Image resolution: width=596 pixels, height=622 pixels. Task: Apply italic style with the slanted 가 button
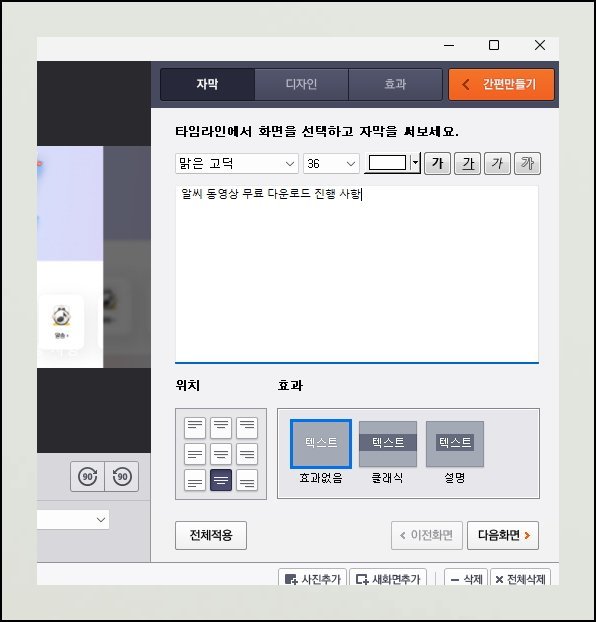[497, 163]
